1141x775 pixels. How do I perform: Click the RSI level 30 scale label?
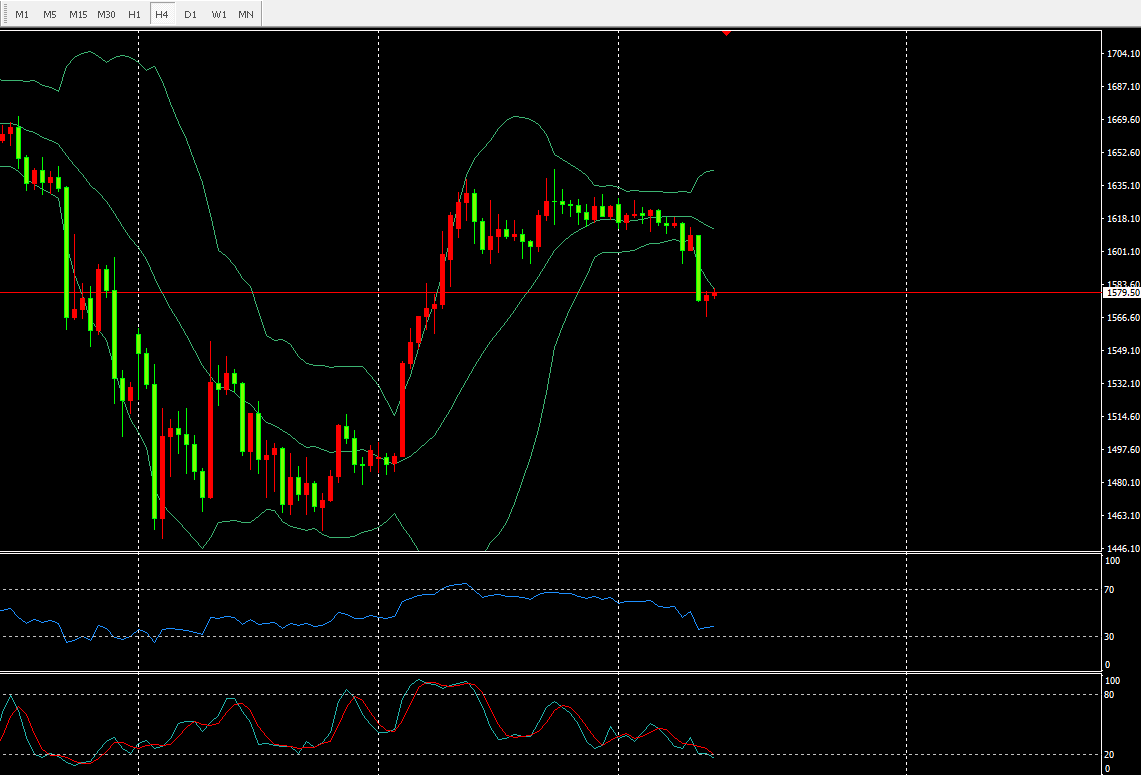[x=1110, y=636]
